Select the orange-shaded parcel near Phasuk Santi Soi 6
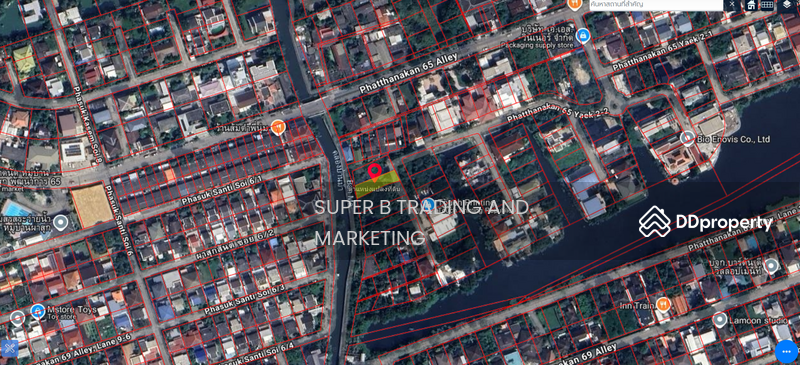Screen dimensions: 800x365 92,205
